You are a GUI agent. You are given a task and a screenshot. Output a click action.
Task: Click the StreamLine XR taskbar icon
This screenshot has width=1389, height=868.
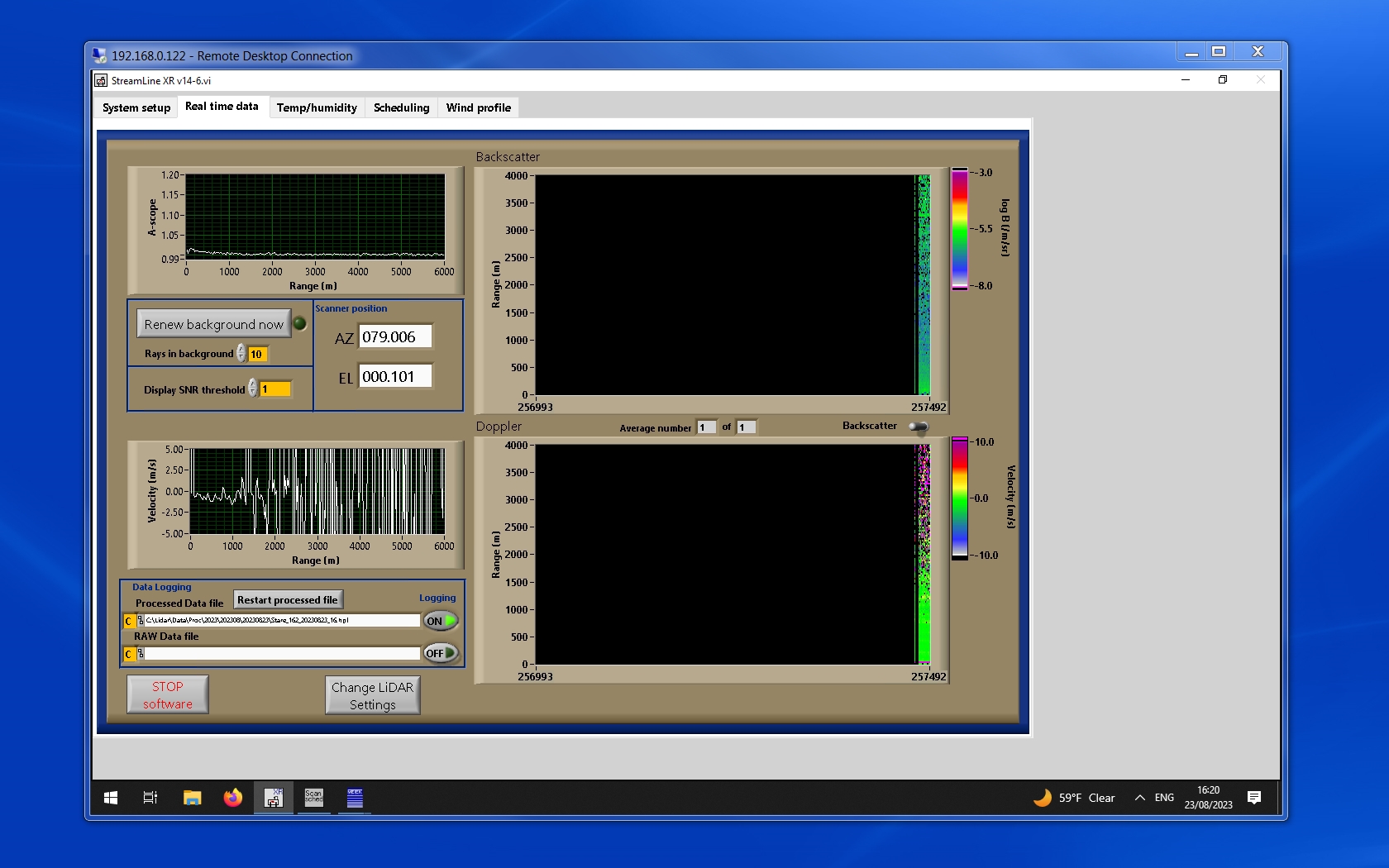pos(273,798)
